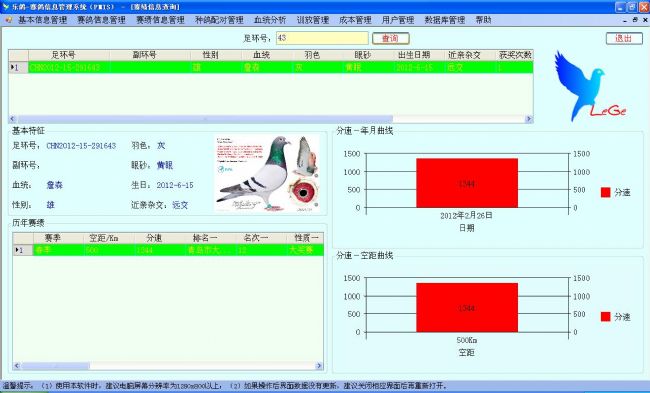Click red 分速 legend swatch in top chart

pos(605,192)
